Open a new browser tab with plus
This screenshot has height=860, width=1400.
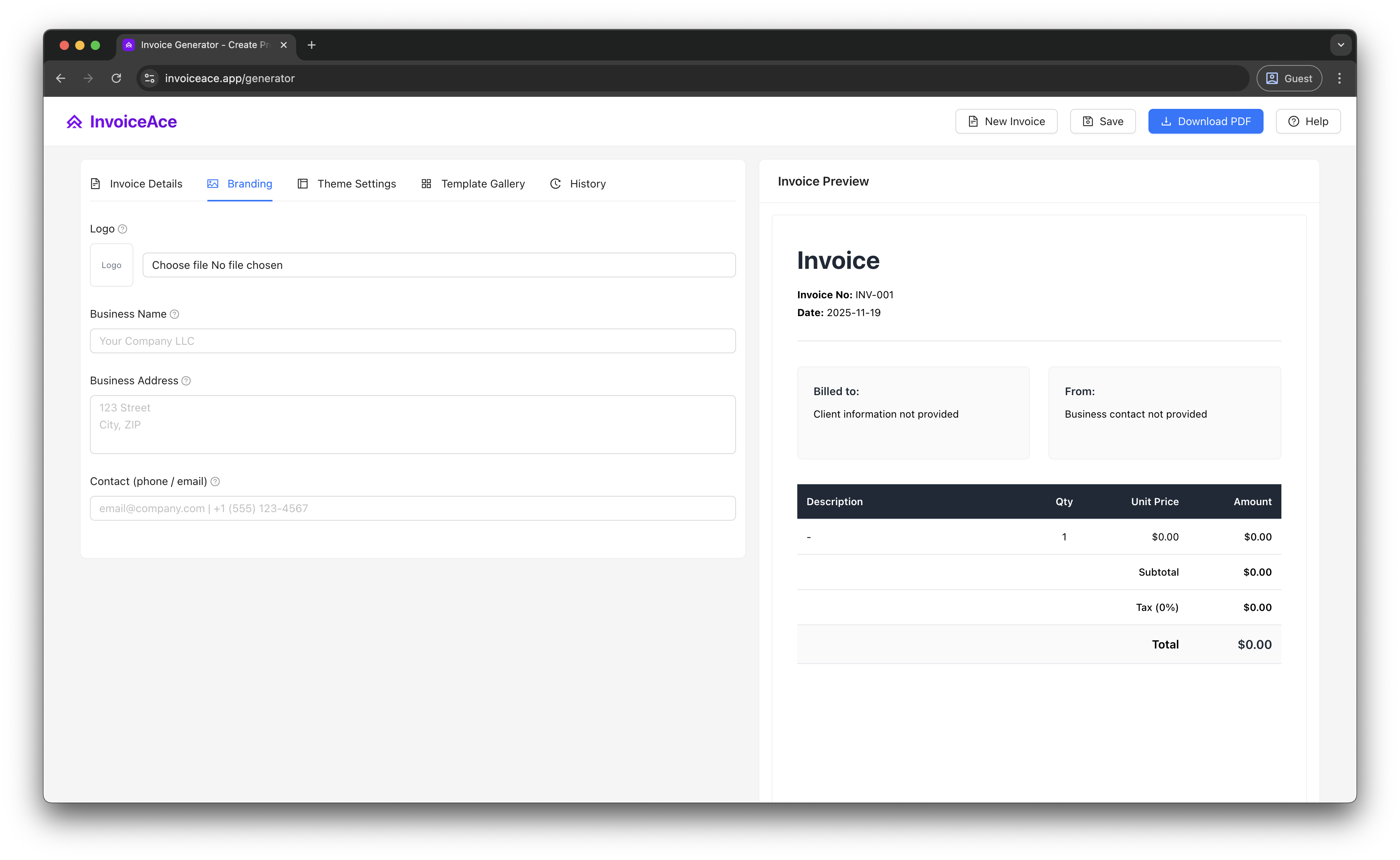pyautogui.click(x=311, y=45)
